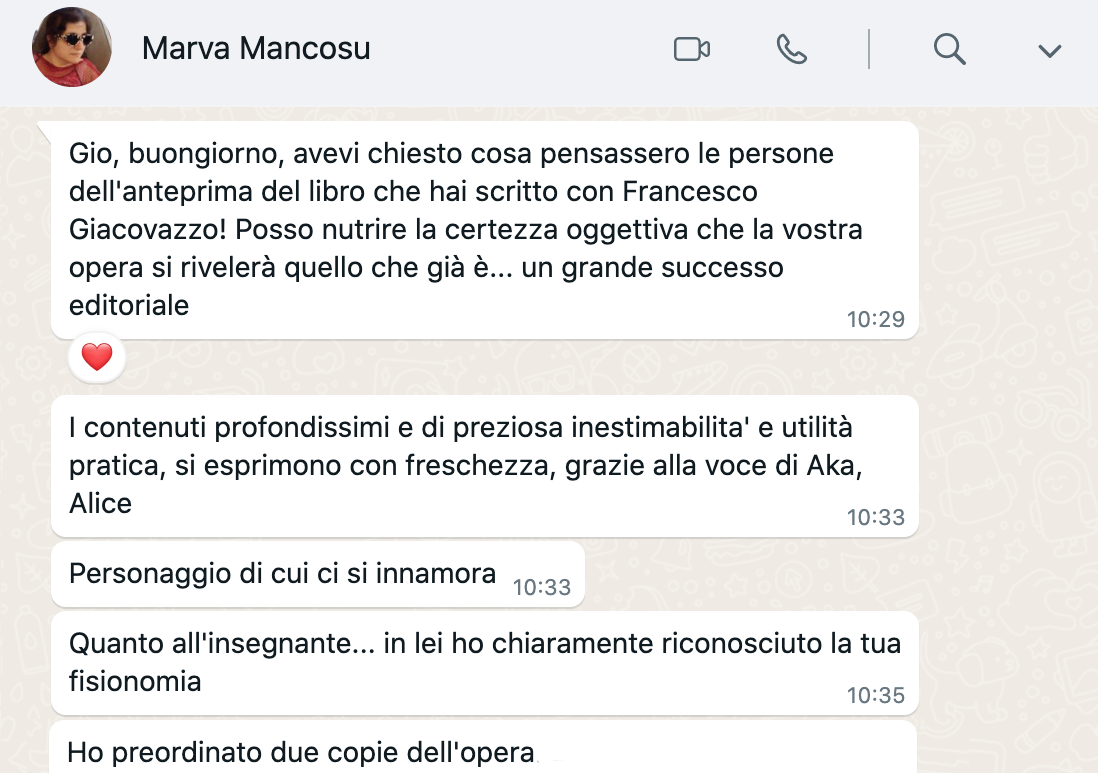
Task: Click the empty header area beside the contact name
Action: (x=510, y=50)
